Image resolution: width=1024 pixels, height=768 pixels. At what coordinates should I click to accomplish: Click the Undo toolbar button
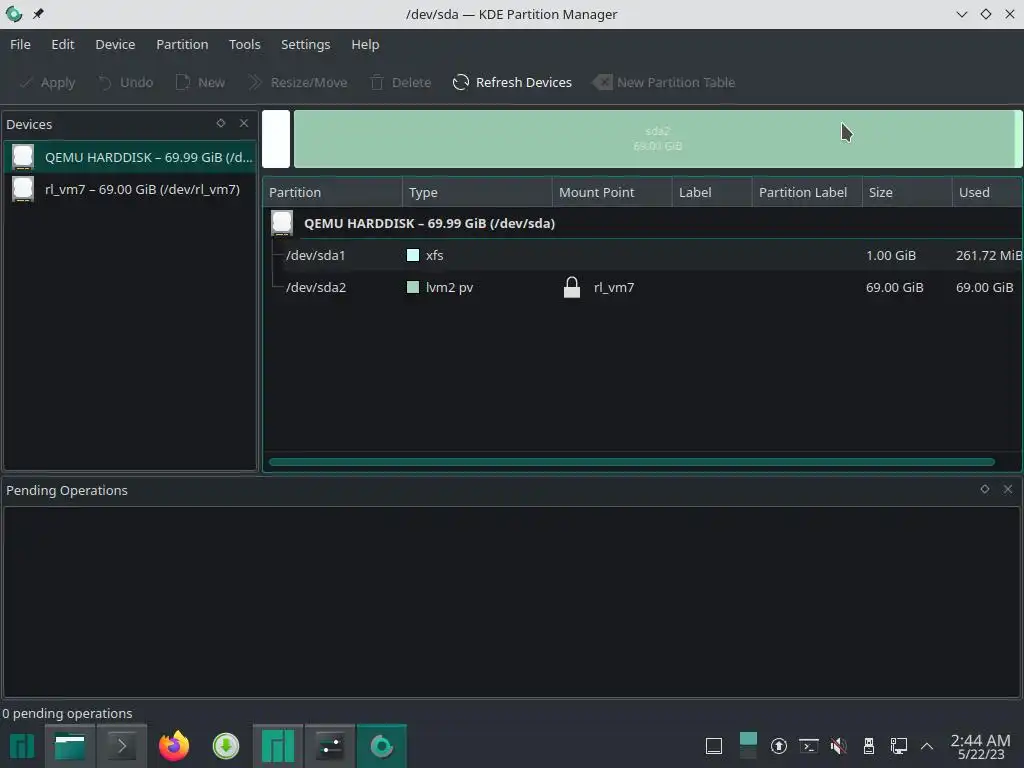pyautogui.click(x=125, y=82)
